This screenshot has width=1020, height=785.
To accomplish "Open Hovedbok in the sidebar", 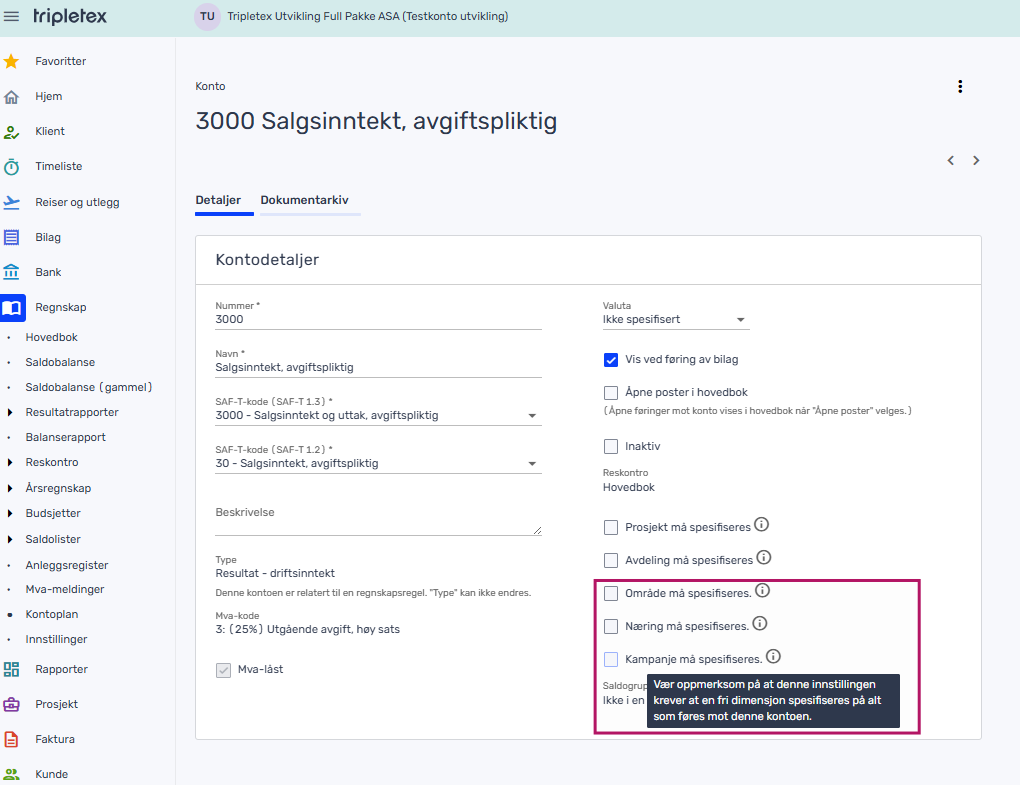I will click(x=51, y=337).
